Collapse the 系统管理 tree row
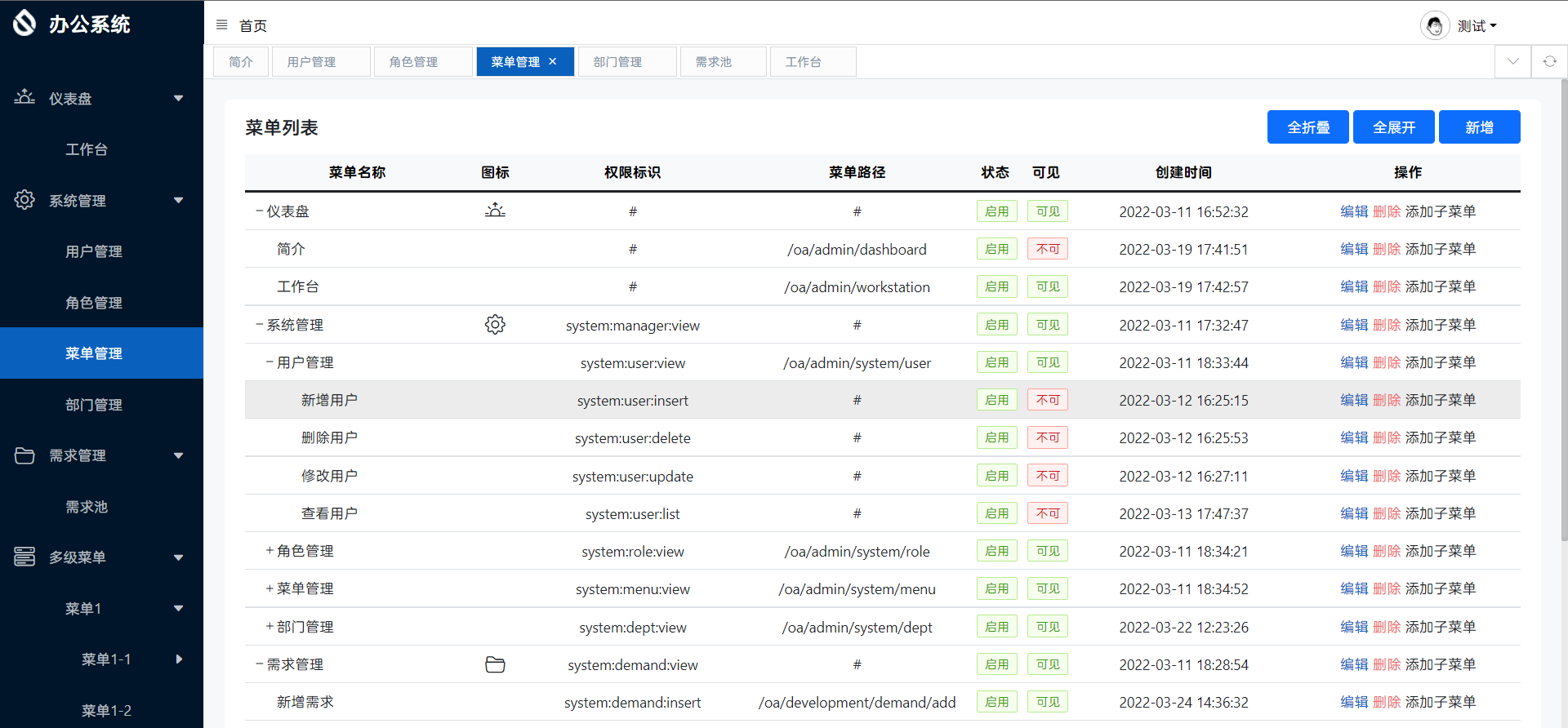The width and height of the screenshot is (1568, 728). (259, 325)
